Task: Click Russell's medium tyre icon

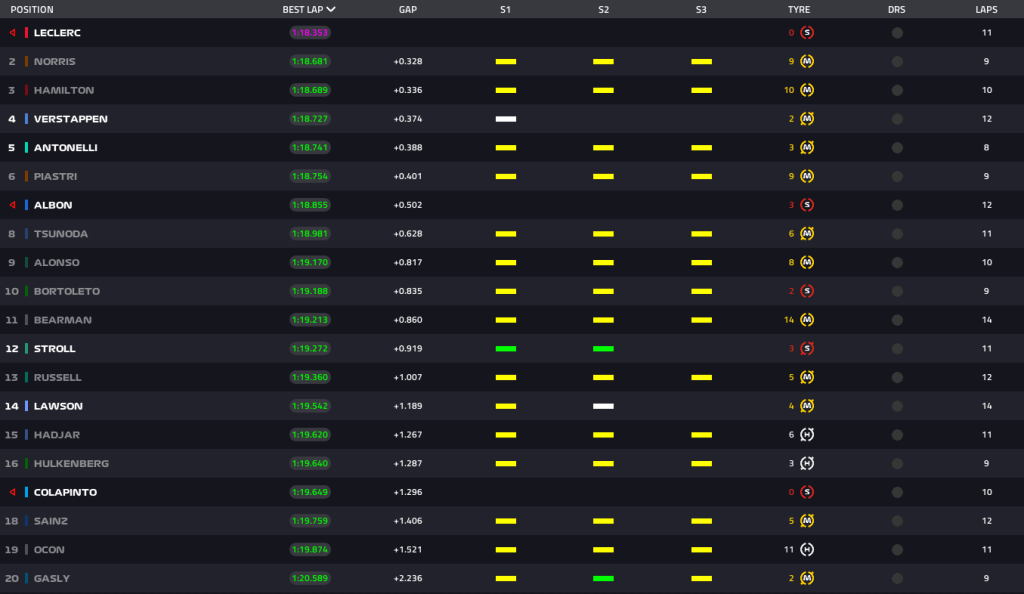Action: click(x=807, y=377)
